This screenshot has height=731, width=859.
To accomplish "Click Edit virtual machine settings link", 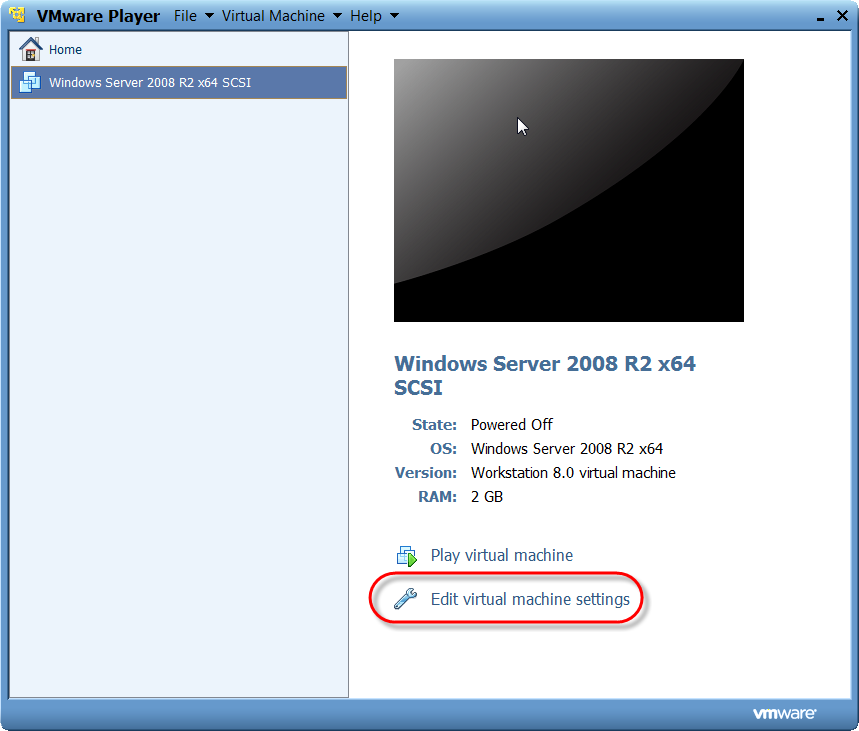I will pos(530,599).
